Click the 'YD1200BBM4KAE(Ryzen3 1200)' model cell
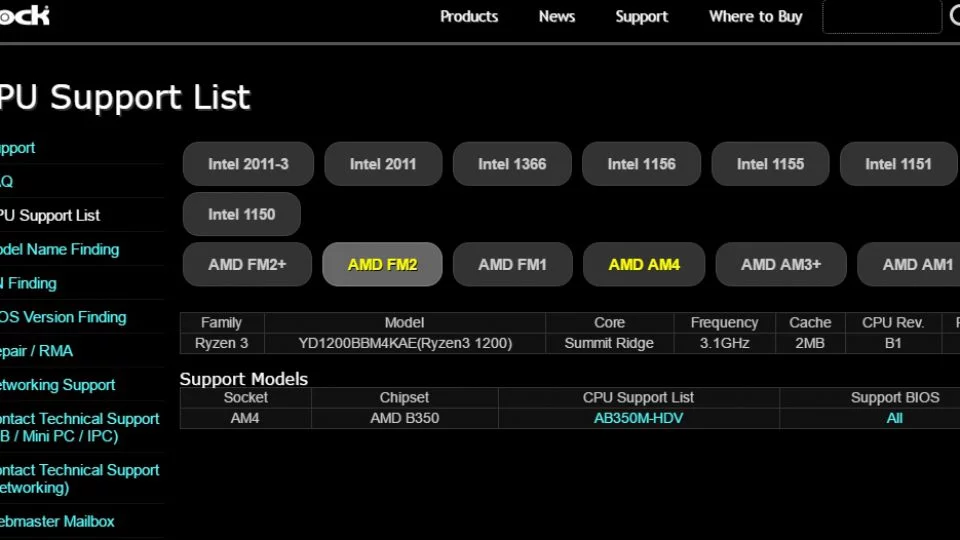 pyautogui.click(x=405, y=343)
